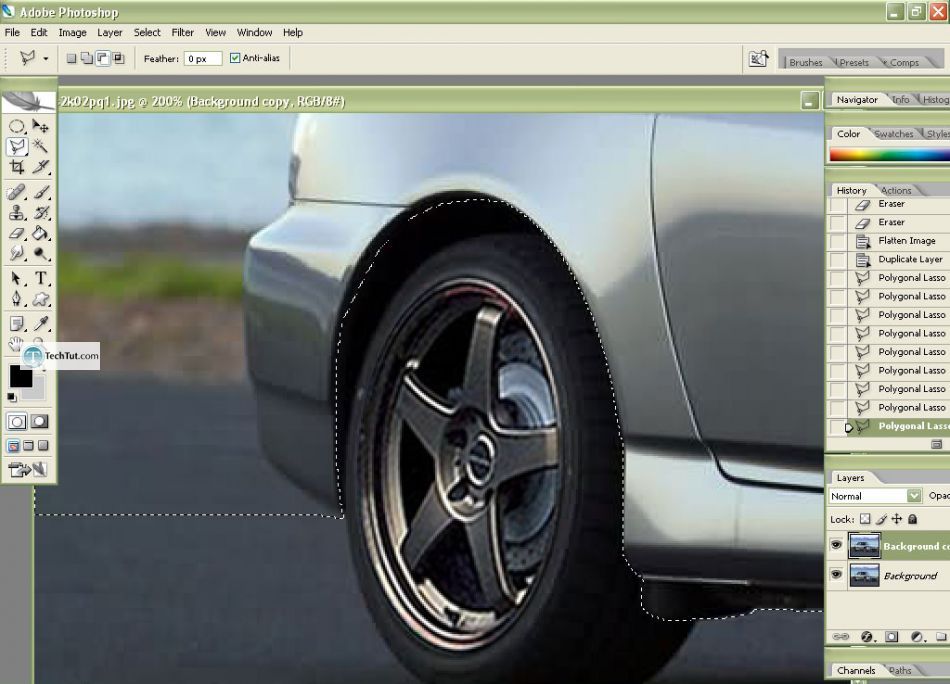This screenshot has width=950, height=684.
Task: Open the Layer menu
Action: point(110,33)
